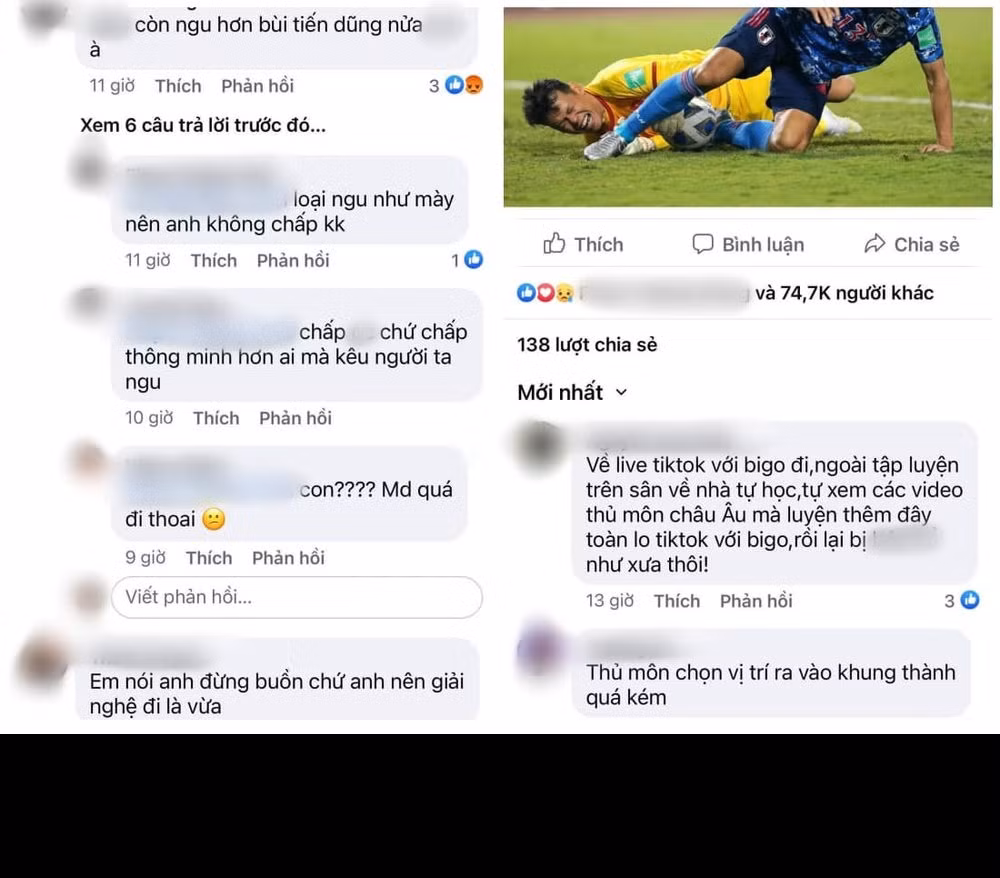
Task: Click the chevron next to Mới nhất
Action: click(x=621, y=393)
